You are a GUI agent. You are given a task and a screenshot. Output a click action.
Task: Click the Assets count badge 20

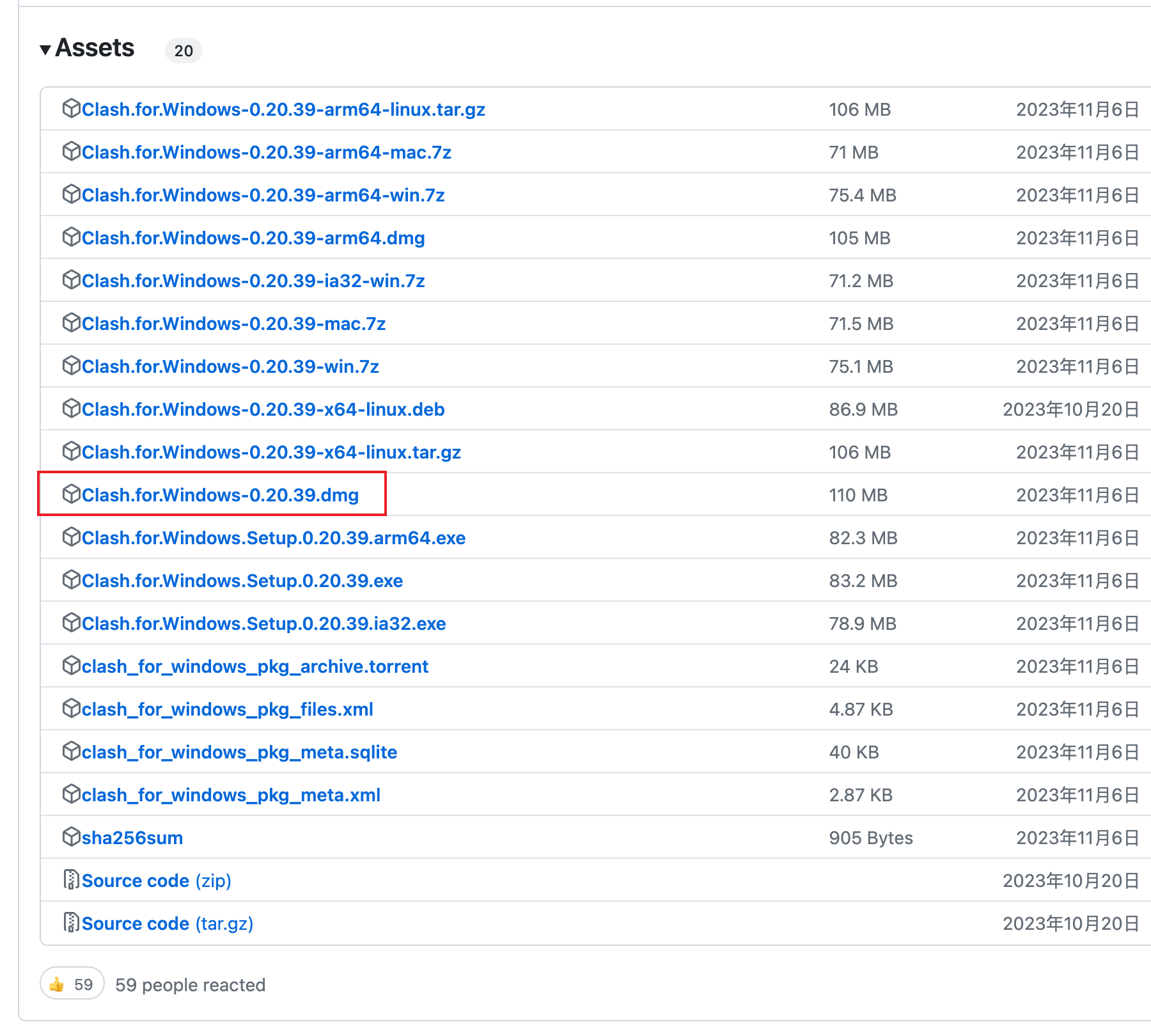(x=184, y=51)
